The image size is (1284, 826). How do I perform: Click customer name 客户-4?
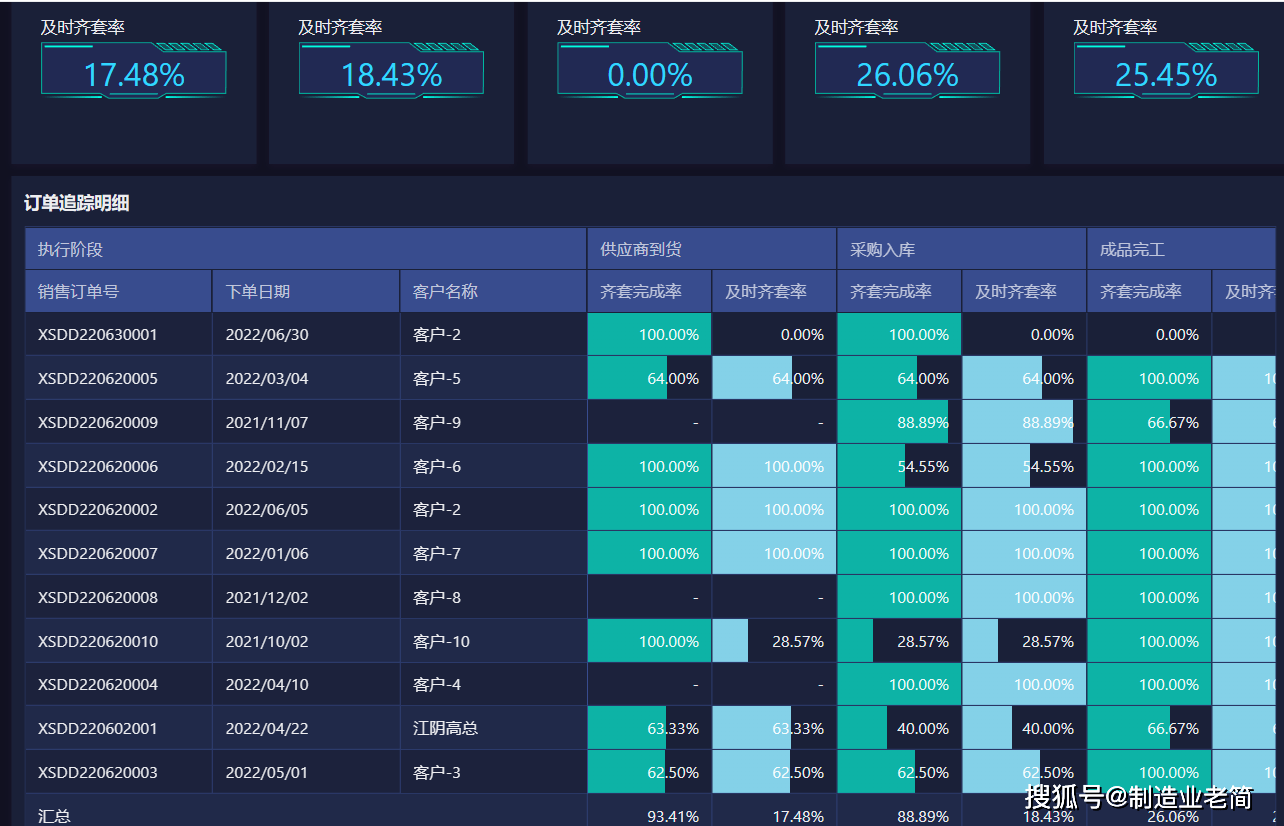[x=437, y=685]
